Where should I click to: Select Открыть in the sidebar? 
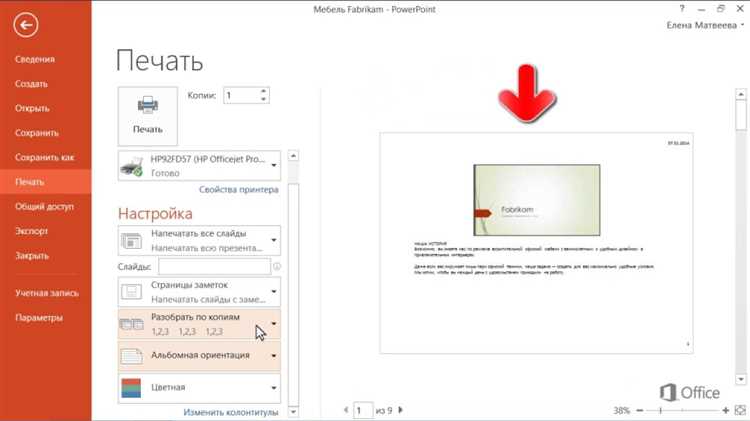point(32,108)
